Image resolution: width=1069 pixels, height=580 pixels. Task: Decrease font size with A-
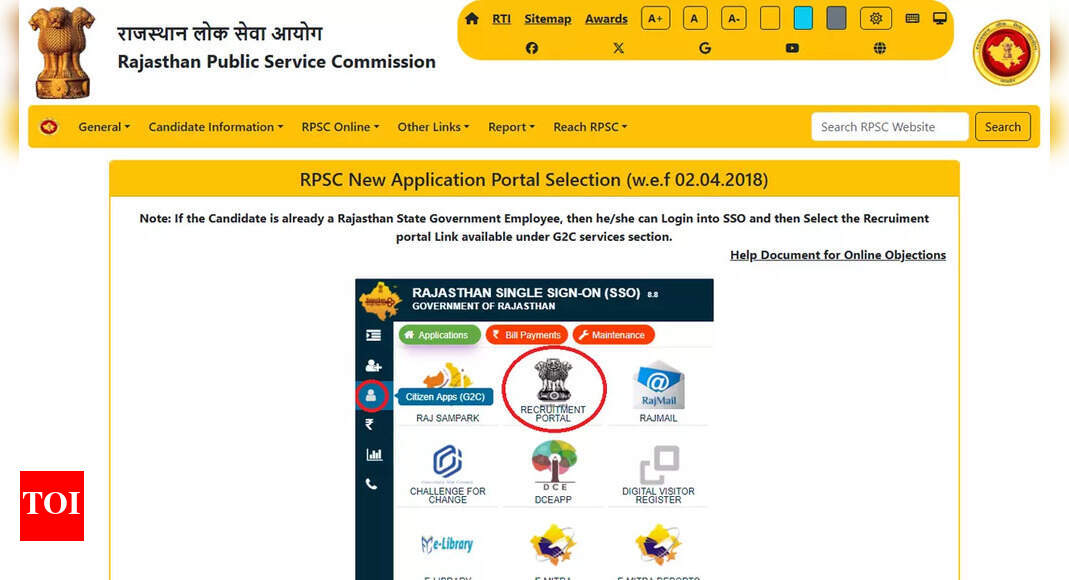[x=734, y=18]
